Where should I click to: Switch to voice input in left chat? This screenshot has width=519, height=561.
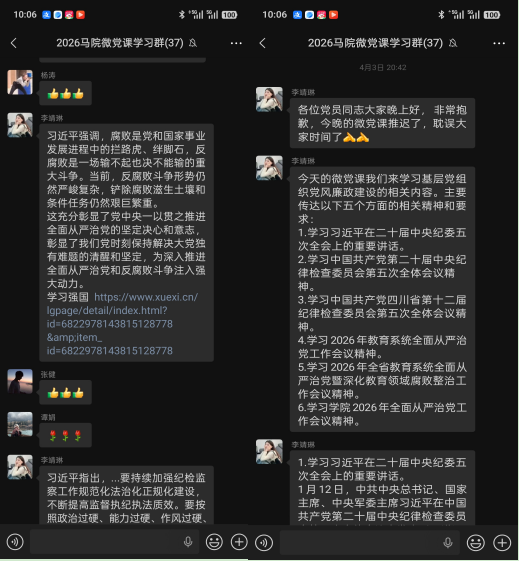(15, 542)
